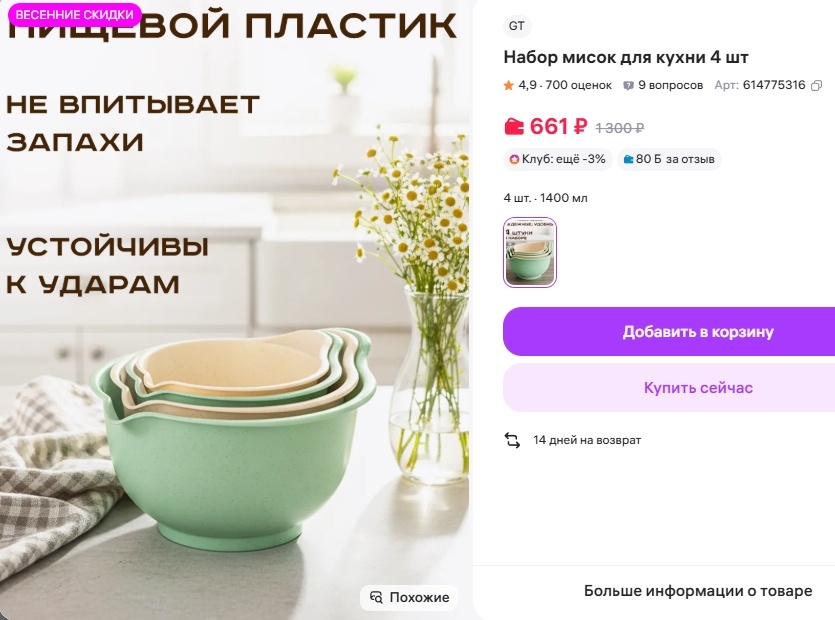Click the red wallet price icon
Screen dimensions: 835x620
[514, 127]
